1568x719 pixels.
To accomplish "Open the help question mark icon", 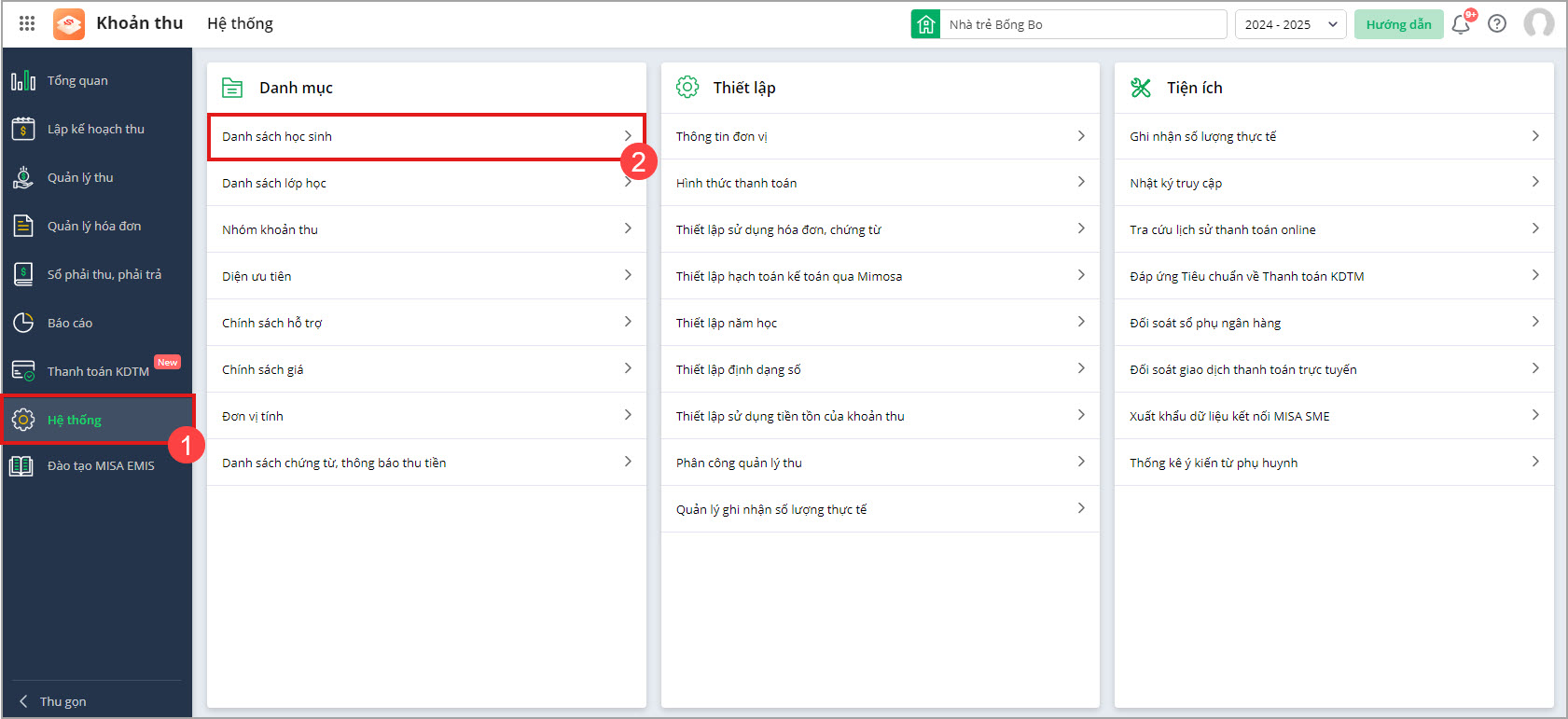I will pos(1497,24).
